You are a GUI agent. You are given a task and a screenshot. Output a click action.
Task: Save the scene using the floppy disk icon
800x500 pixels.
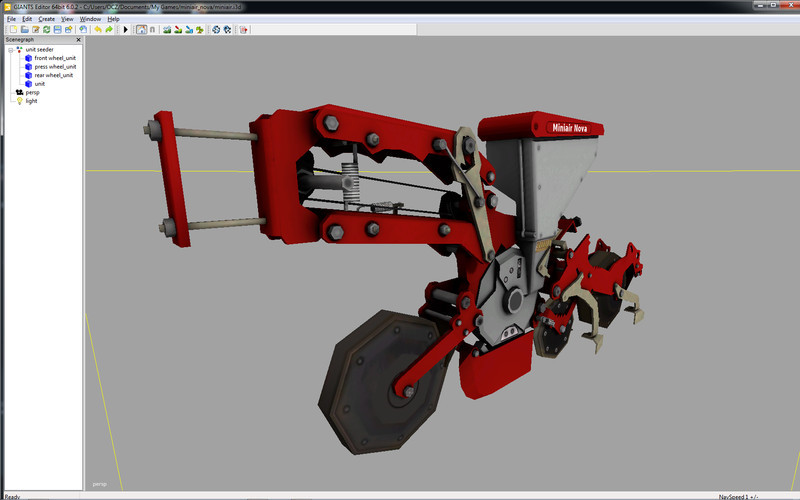57,29
